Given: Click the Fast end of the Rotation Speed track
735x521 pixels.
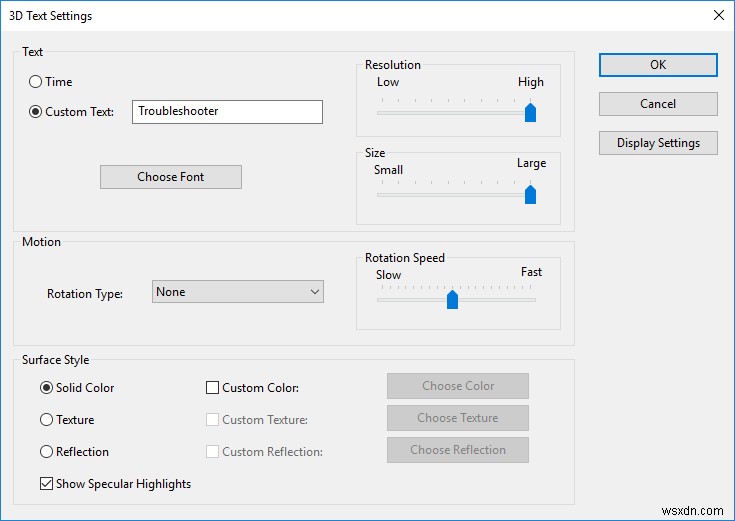Looking at the screenshot, I should [x=531, y=300].
